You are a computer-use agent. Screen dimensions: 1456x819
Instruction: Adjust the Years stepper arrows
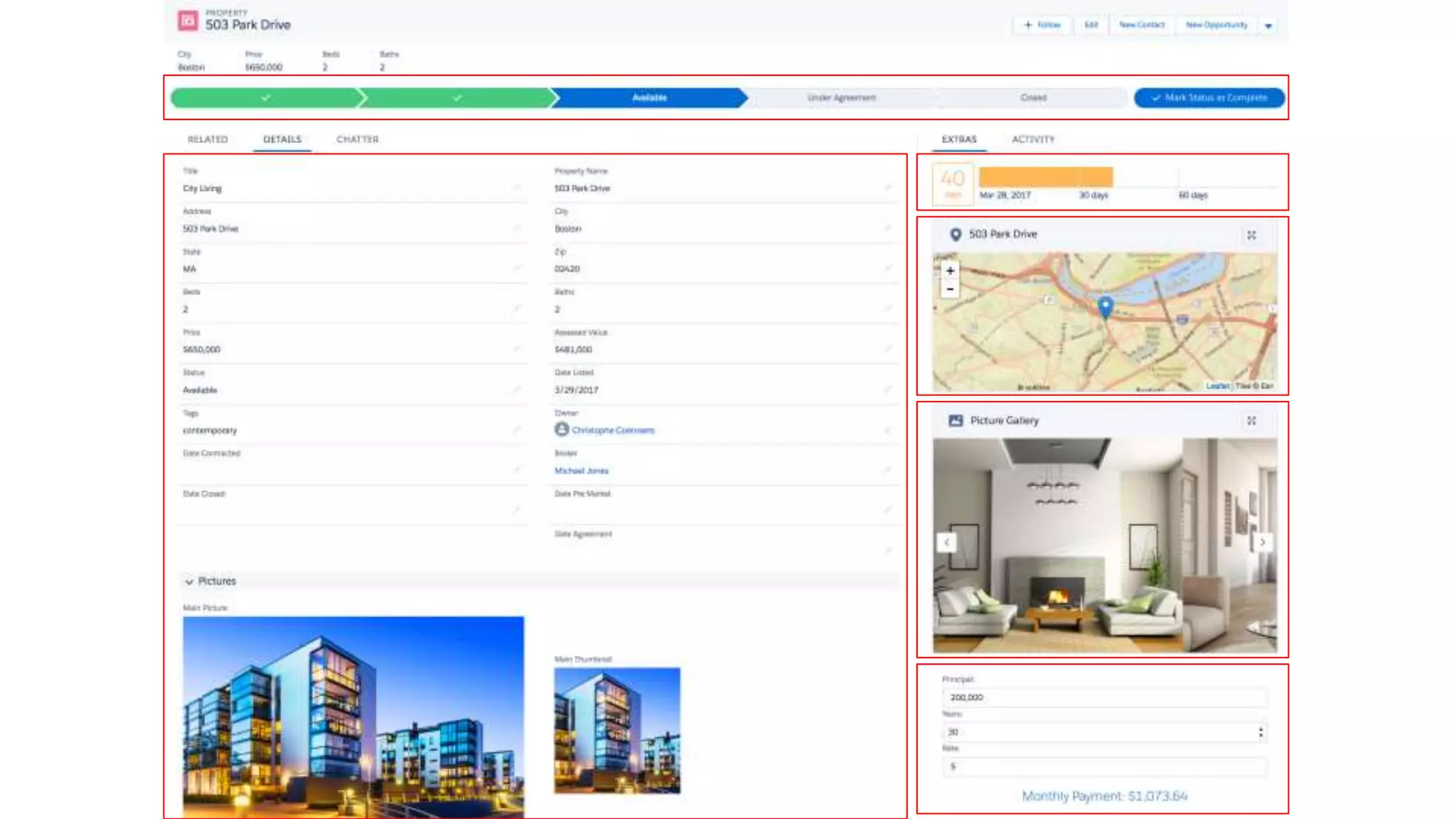[1260, 732]
